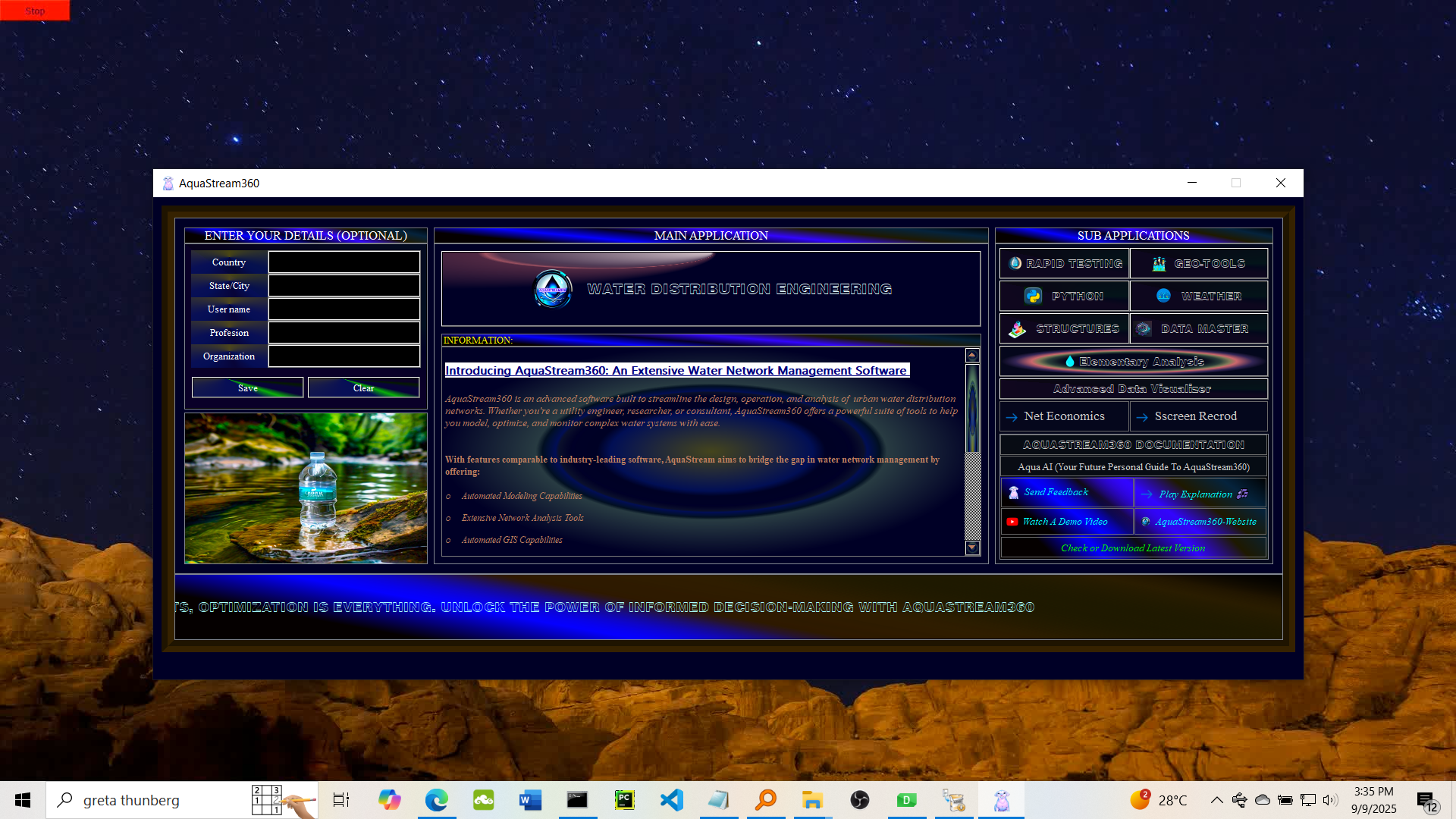This screenshot has height=819, width=1456.
Task: Open the Net Economics section
Action: pyautogui.click(x=1063, y=416)
